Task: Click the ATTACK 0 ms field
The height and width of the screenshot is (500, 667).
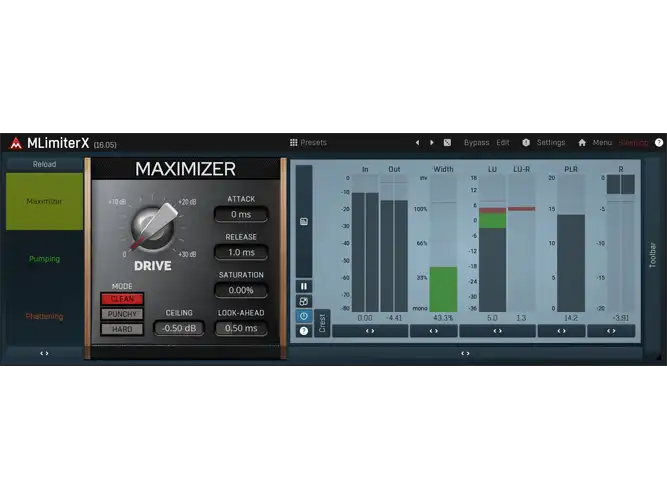Action: (241, 214)
